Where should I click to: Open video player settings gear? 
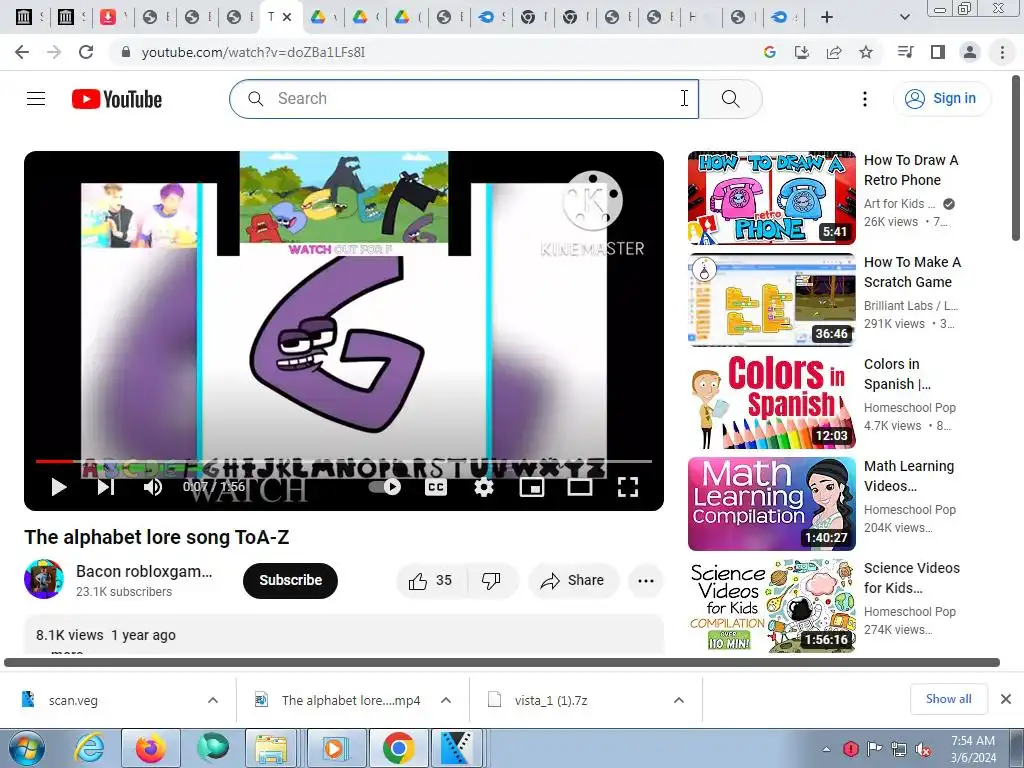(x=484, y=487)
